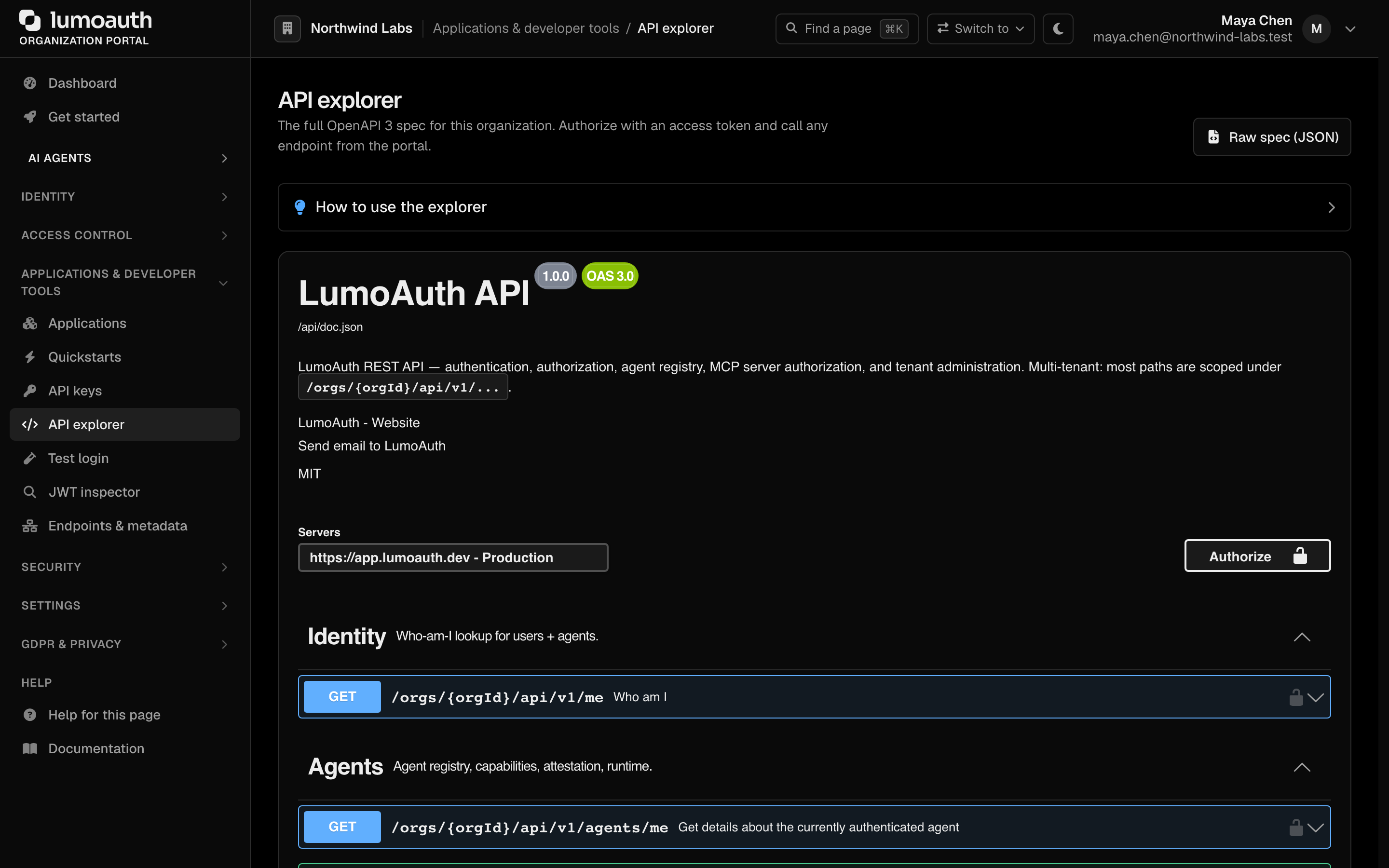This screenshot has width=1389, height=868.
Task: Click the file icon in Raw spec button
Action: 1213,137
